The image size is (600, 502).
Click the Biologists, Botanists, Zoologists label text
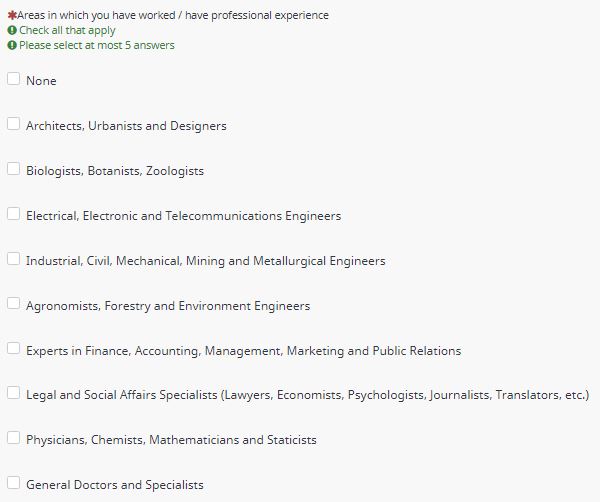pyautogui.click(x=115, y=171)
